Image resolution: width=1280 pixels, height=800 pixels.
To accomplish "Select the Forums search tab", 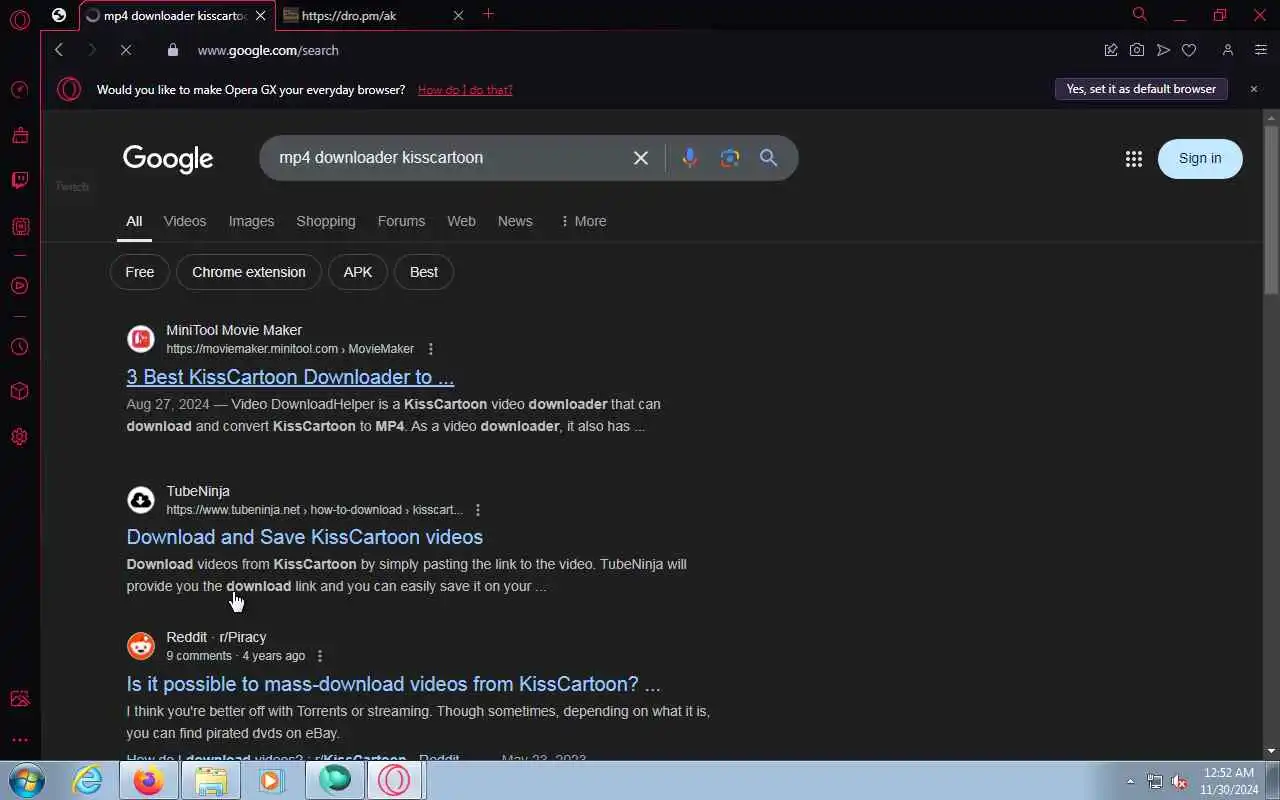I will (401, 221).
